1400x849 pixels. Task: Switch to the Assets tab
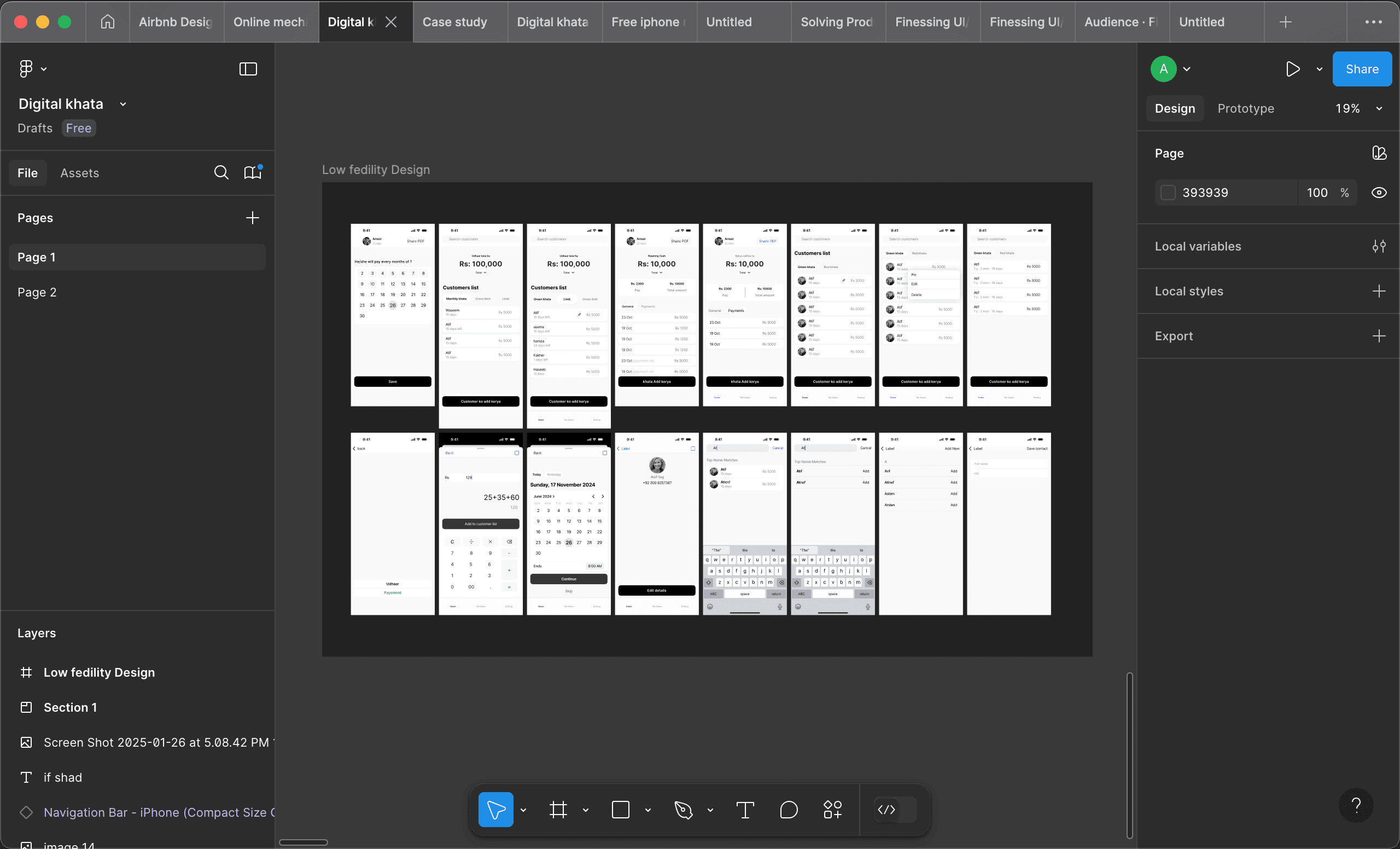79,173
